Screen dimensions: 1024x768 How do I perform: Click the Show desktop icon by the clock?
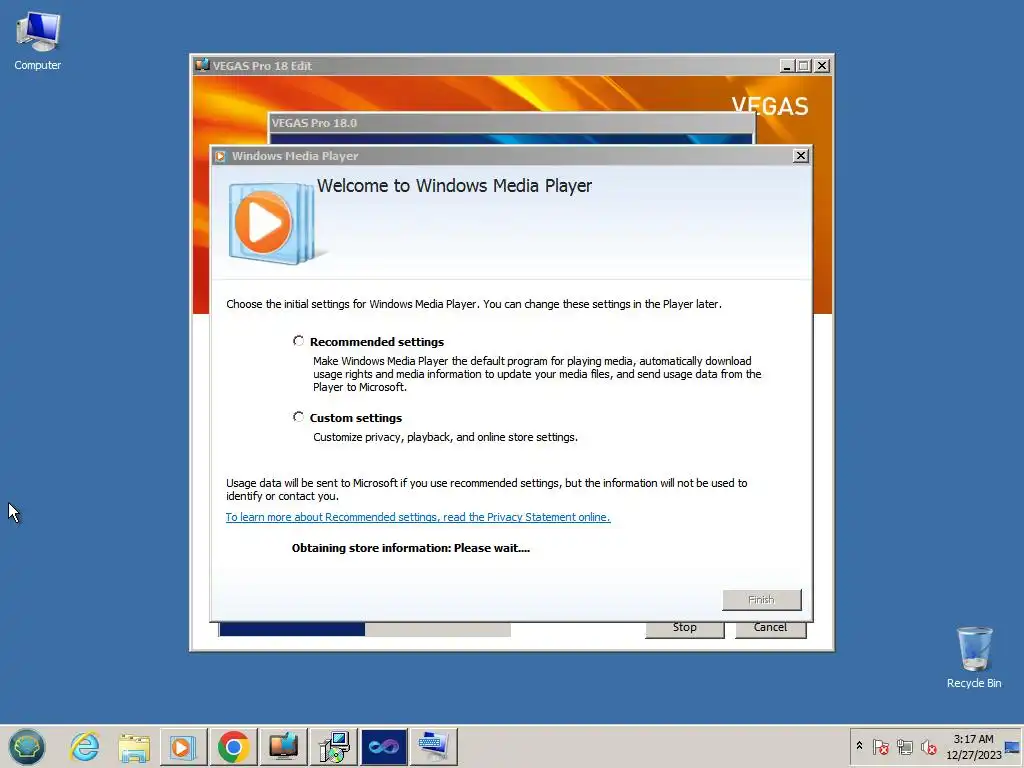(x=1013, y=747)
